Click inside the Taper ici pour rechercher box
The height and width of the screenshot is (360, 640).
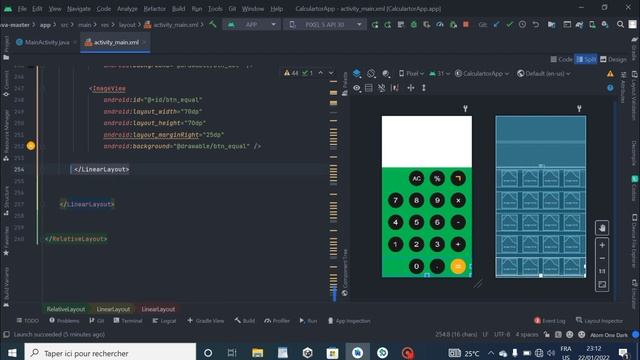(110, 353)
